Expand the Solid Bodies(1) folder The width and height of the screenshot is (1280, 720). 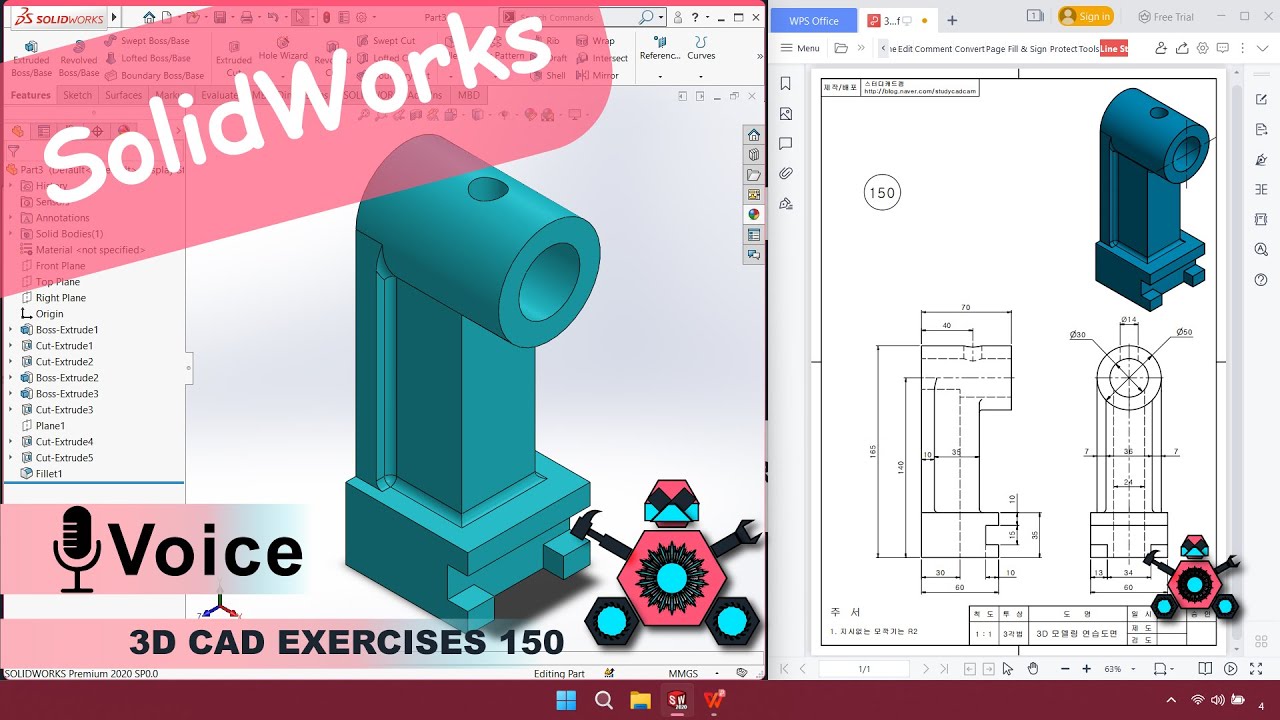(11, 234)
